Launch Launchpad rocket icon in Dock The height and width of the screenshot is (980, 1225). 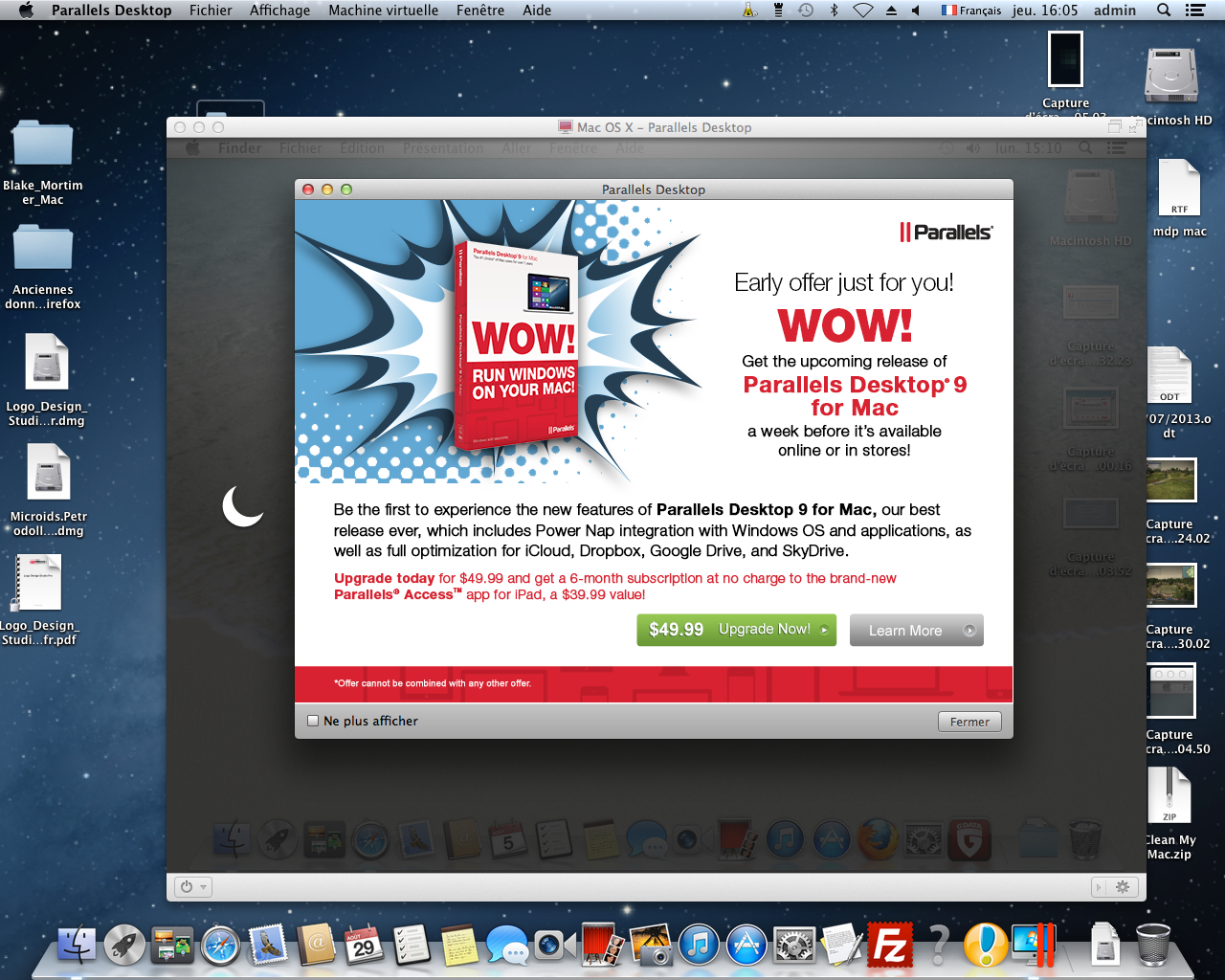tap(124, 945)
